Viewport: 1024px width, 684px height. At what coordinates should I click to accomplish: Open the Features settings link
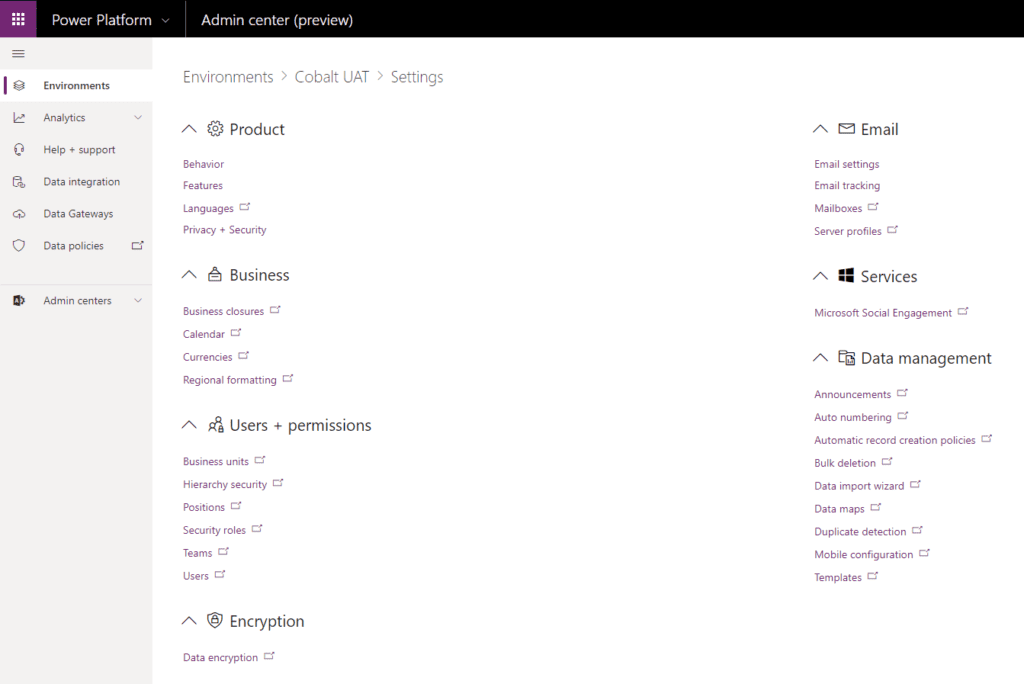(202, 186)
